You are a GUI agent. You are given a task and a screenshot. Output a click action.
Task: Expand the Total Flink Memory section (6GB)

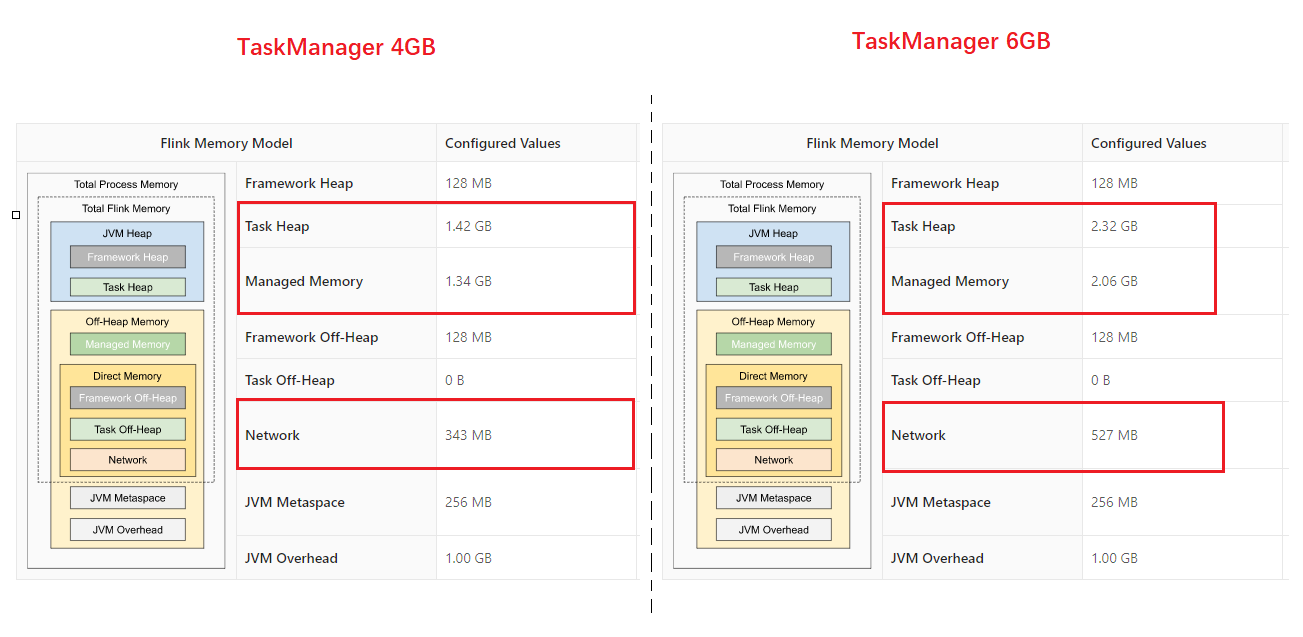pos(773,208)
